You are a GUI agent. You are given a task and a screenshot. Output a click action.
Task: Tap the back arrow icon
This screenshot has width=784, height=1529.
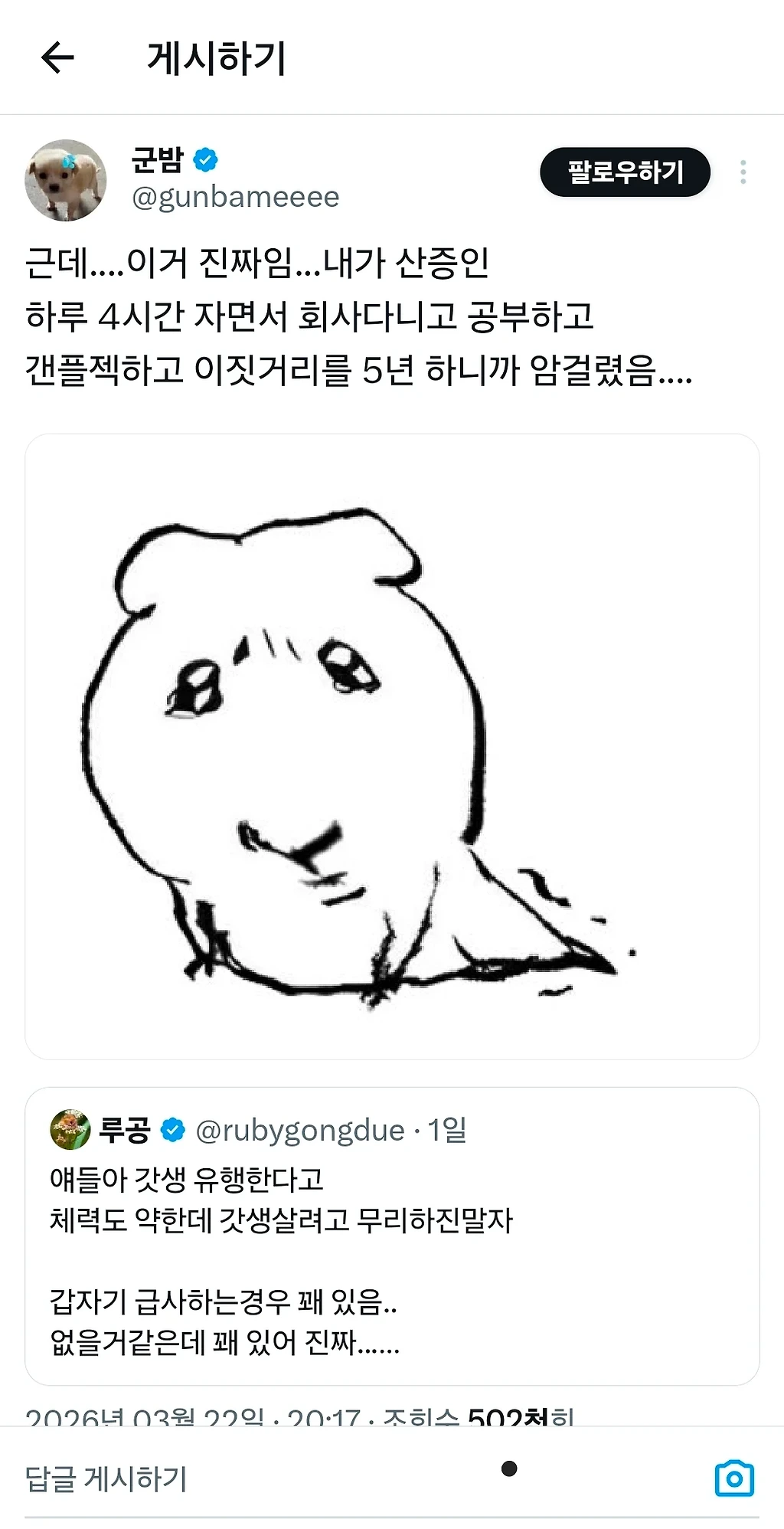click(57, 58)
